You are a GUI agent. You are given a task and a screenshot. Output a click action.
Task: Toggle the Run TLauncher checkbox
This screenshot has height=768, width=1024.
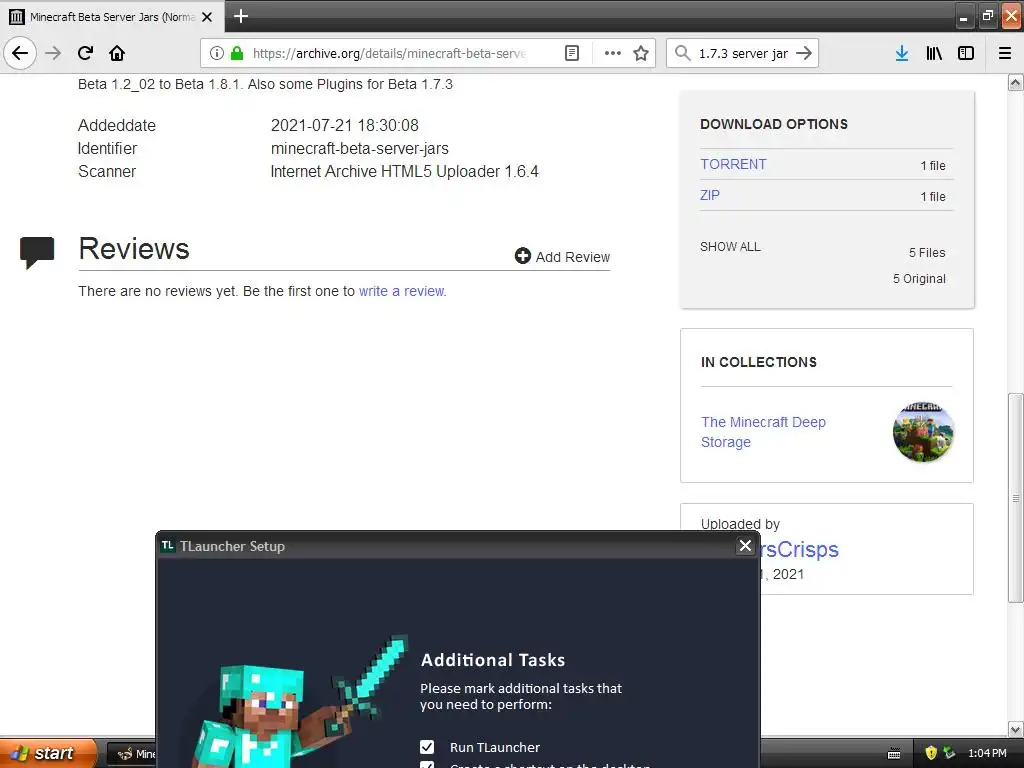pos(426,747)
